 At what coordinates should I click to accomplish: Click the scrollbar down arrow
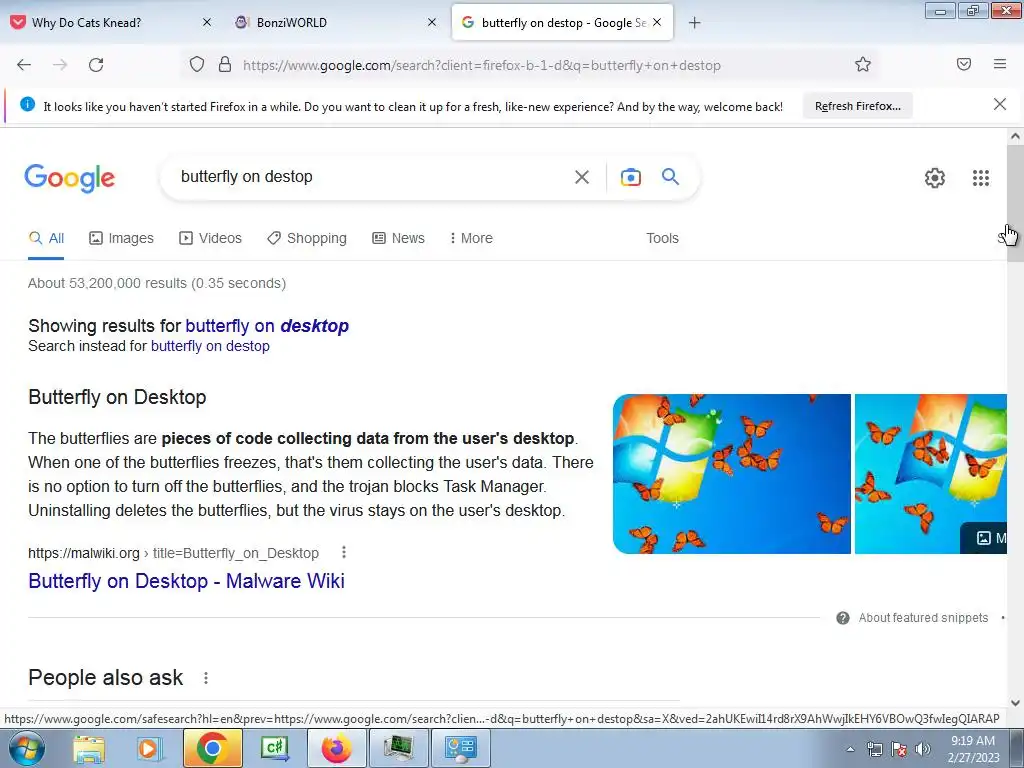click(x=1015, y=703)
